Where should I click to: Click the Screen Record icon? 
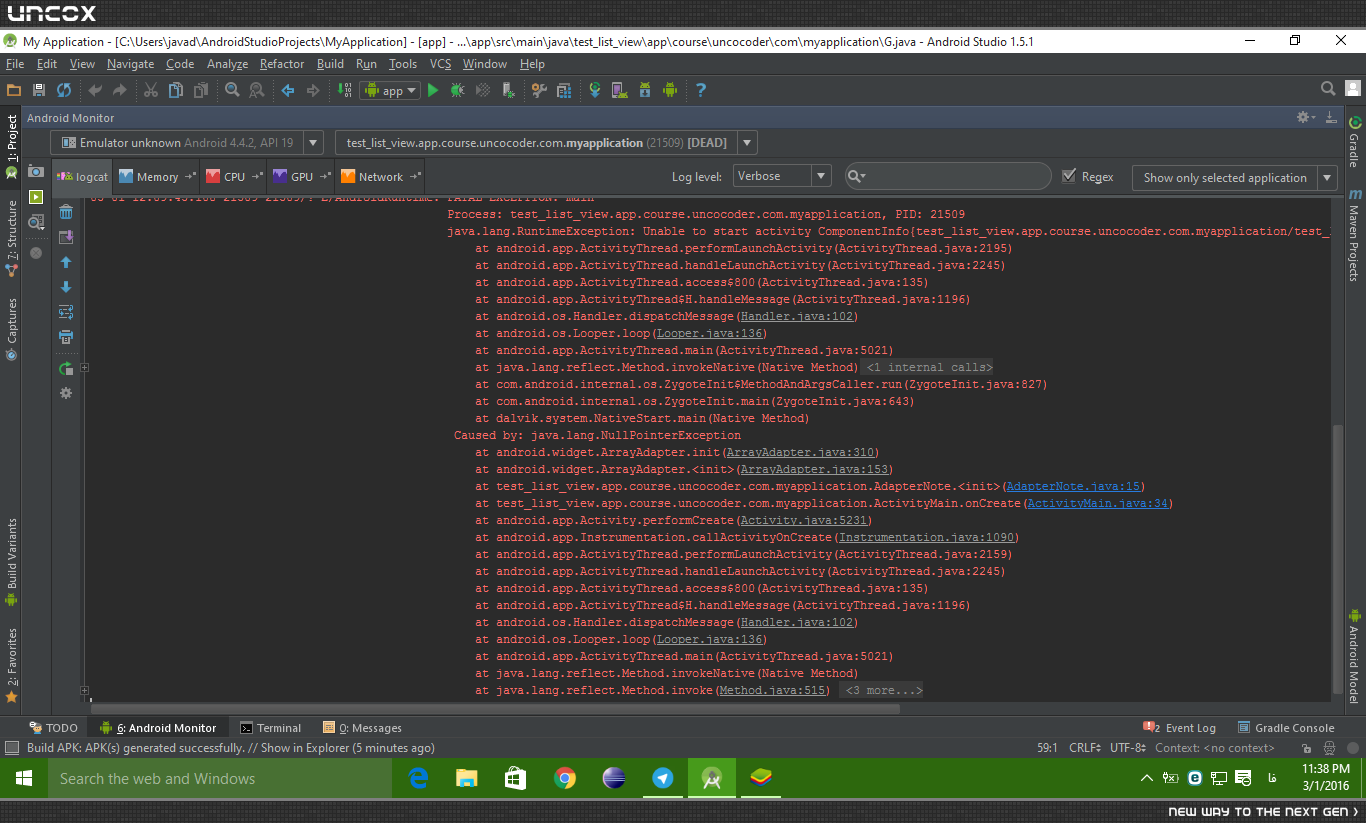(36, 197)
